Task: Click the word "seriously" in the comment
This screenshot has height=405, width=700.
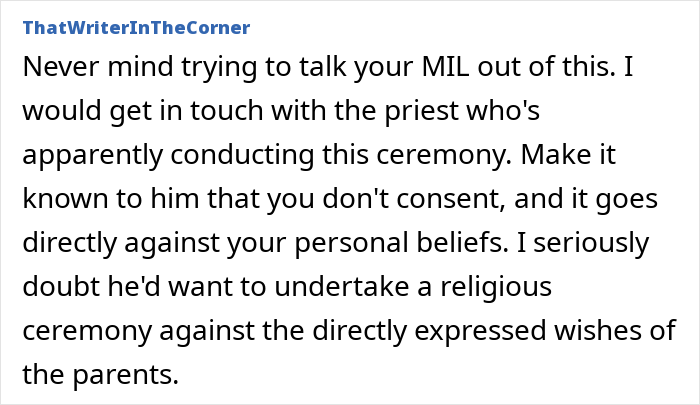Action: (591, 244)
